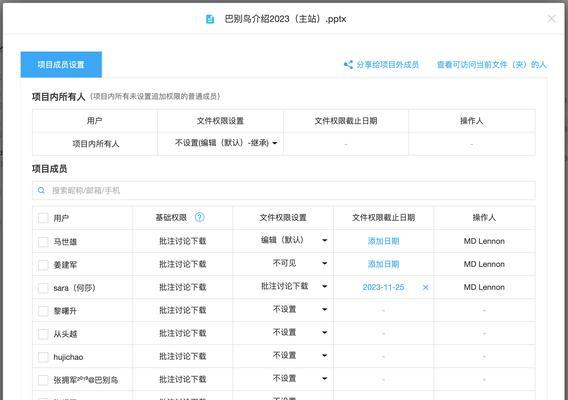The width and height of the screenshot is (568, 400).
Task: Open 项目内所有人 permission dropdown 不设置(编辑（默认）-继承)
Action: [226, 143]
